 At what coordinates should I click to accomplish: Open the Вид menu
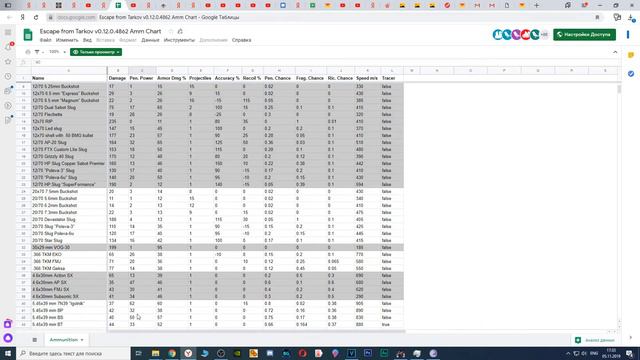coord(87,40)
